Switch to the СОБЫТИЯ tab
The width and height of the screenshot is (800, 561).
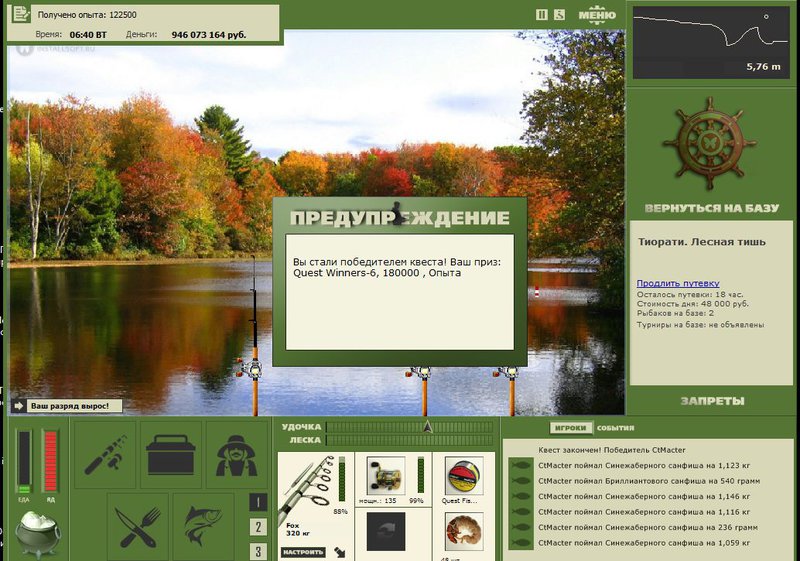[615, 428]
